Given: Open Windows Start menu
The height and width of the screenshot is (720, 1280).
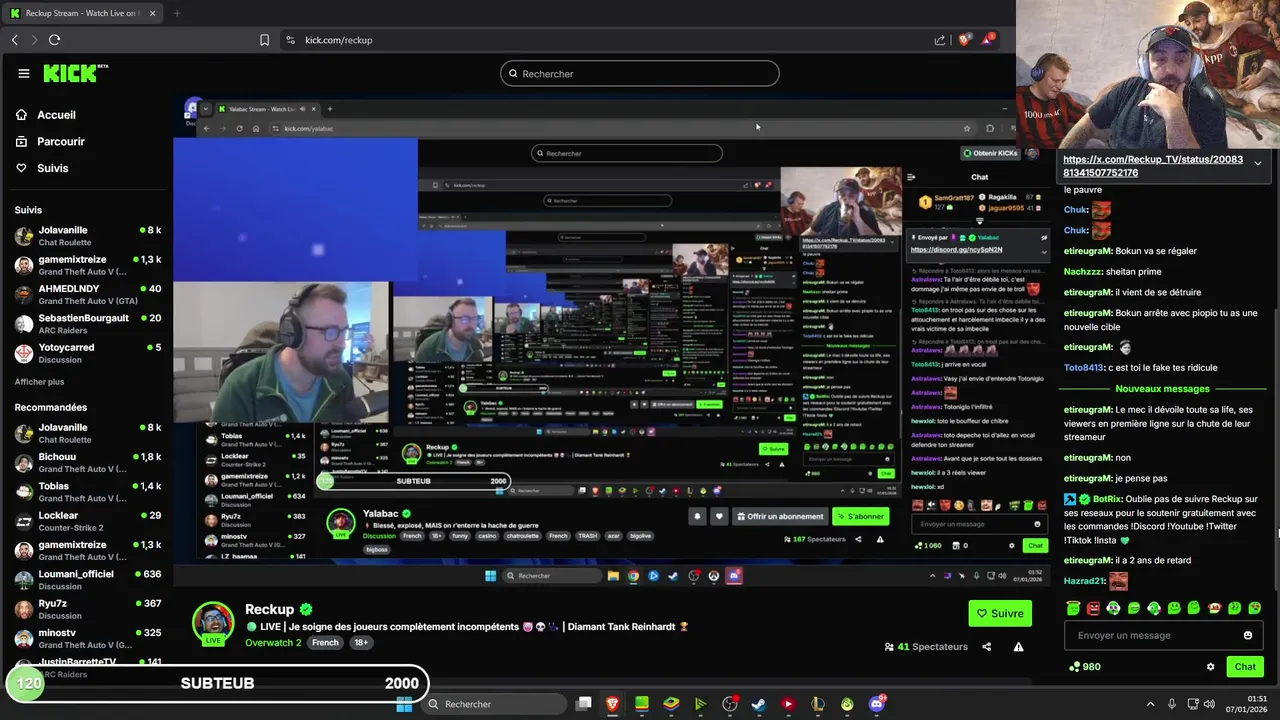Looking at the screenshot, I should [404, 704].
